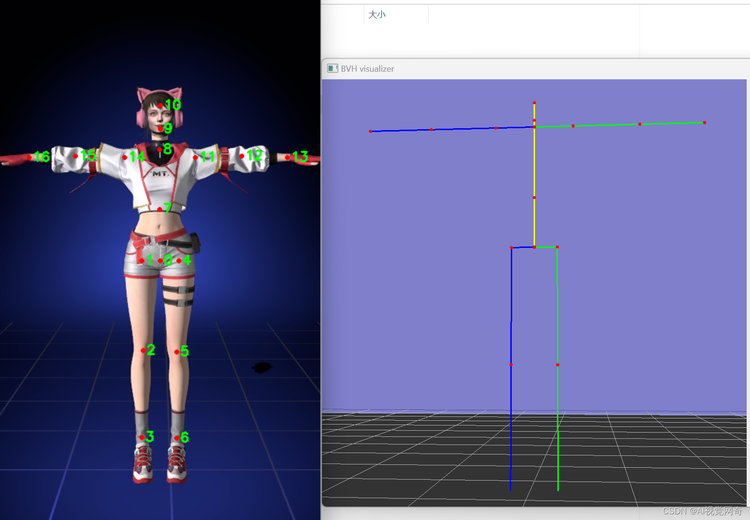750x520 pixels.
Task: Click the BVH visualizer title bar text
Action: 367,69
